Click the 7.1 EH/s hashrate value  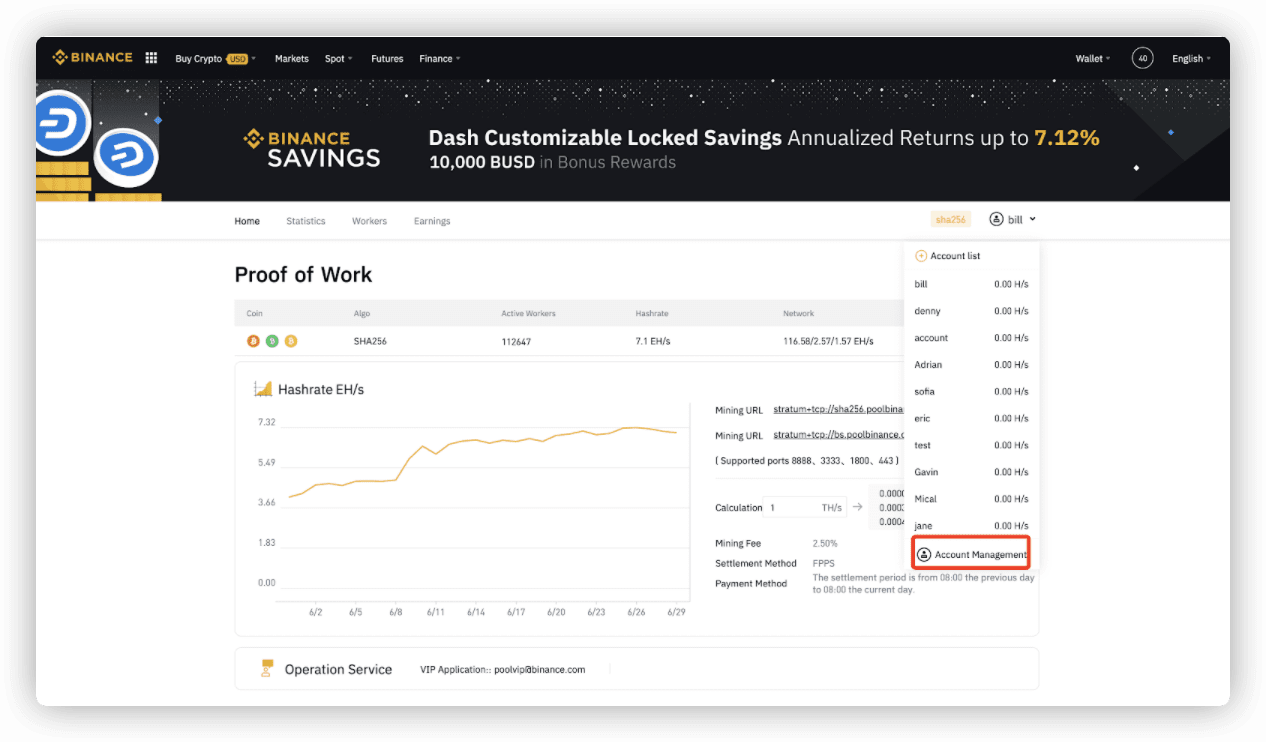point(652,342)
